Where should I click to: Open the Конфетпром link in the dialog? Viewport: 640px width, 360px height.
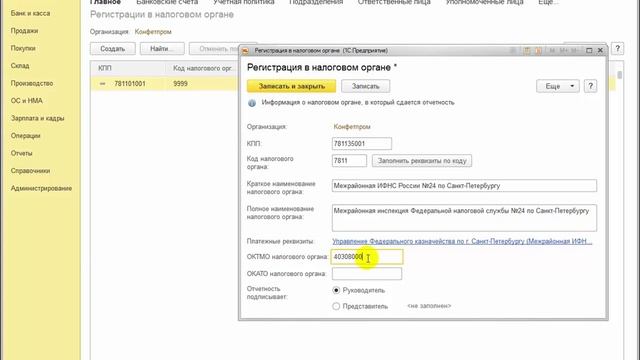pos(352,127)
